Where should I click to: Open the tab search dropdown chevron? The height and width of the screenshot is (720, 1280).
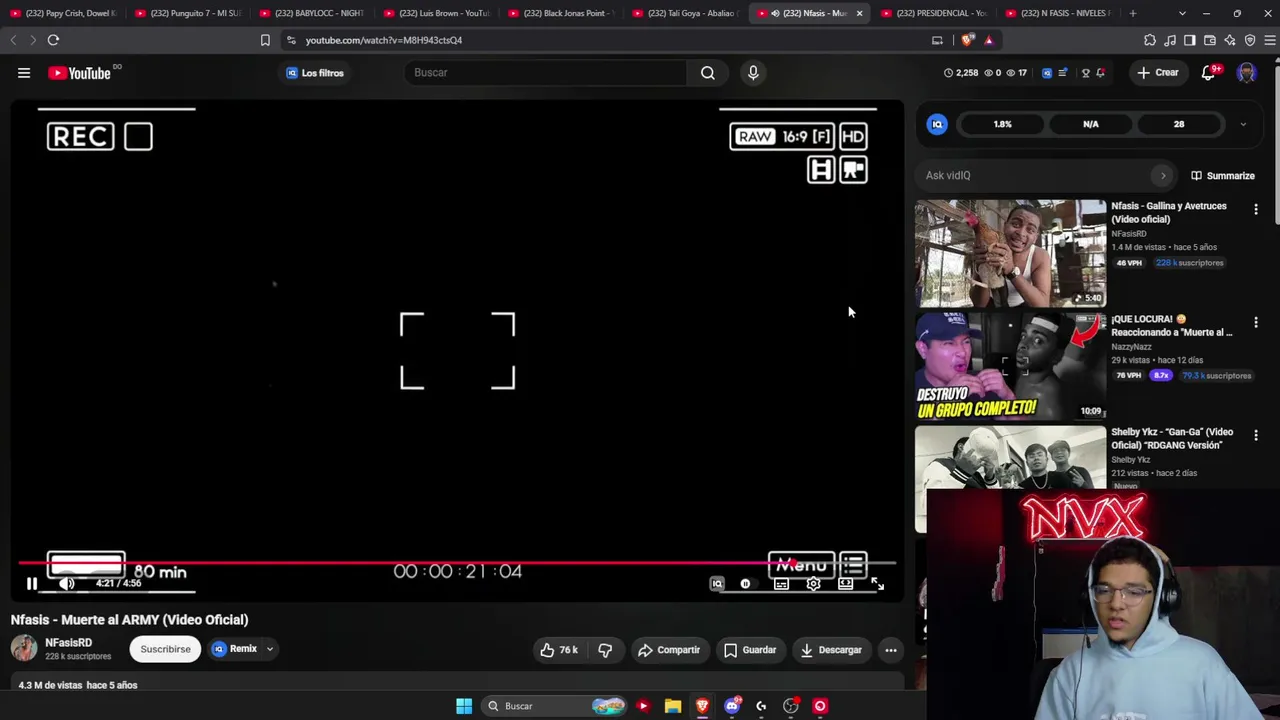point(1182,13)
